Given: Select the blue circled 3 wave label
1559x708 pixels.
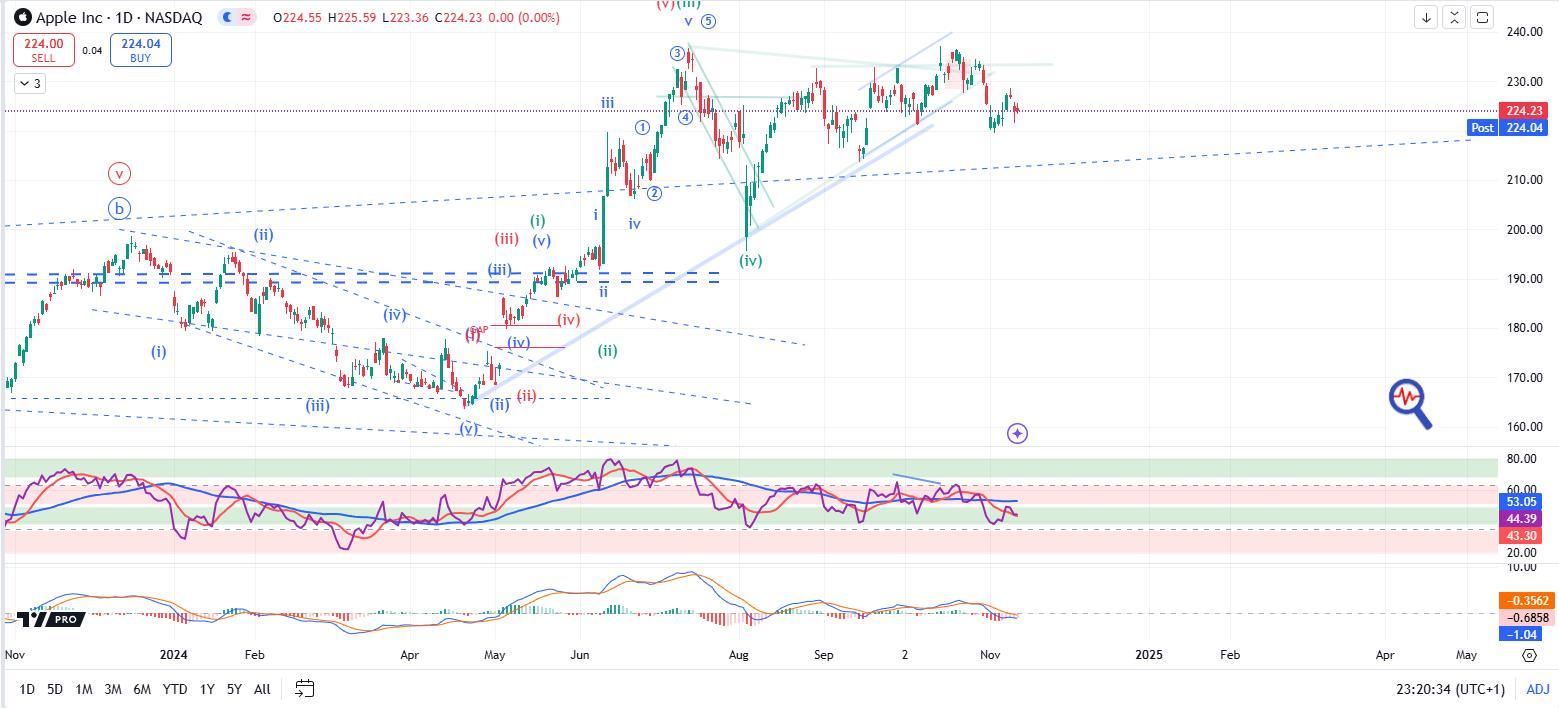Looking at the screenshot, I should 677,54.
